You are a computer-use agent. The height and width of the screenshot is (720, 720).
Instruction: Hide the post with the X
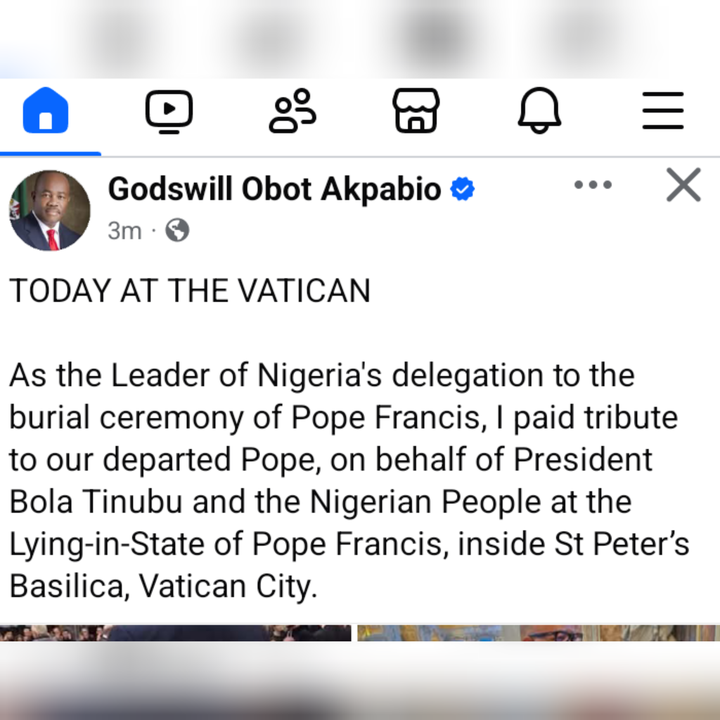tap(684, 185)
